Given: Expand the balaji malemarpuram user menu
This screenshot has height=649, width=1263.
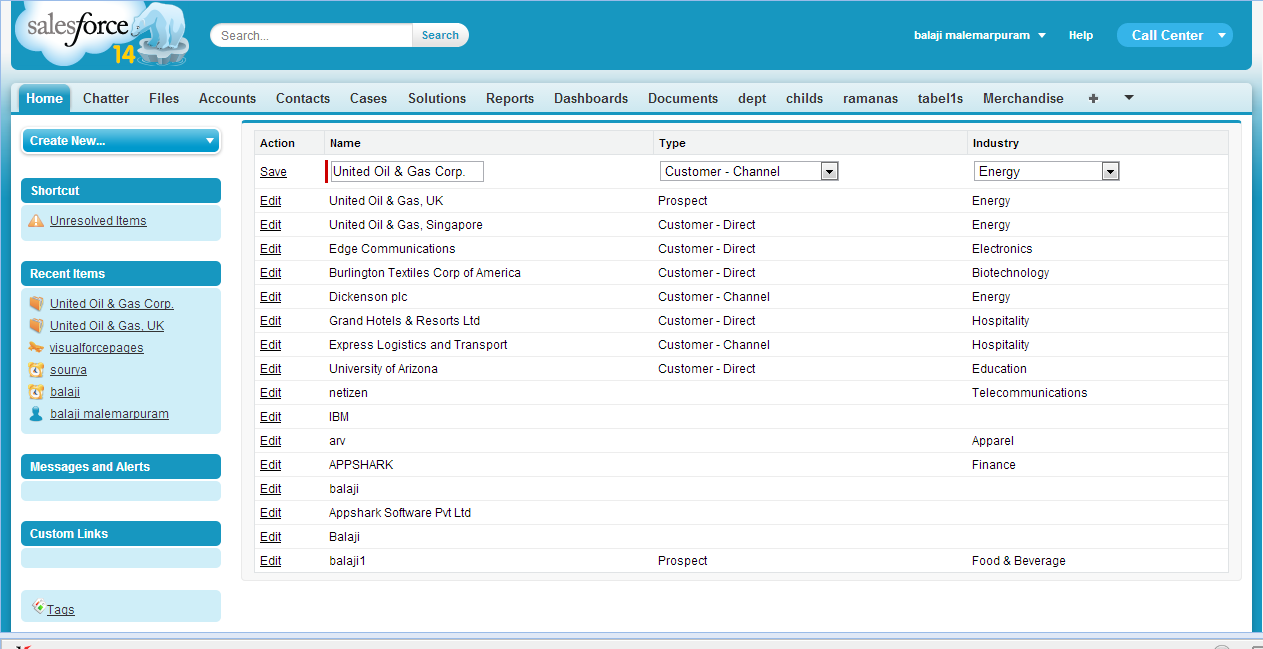Looking at the screenshot, I should point(980,35).
